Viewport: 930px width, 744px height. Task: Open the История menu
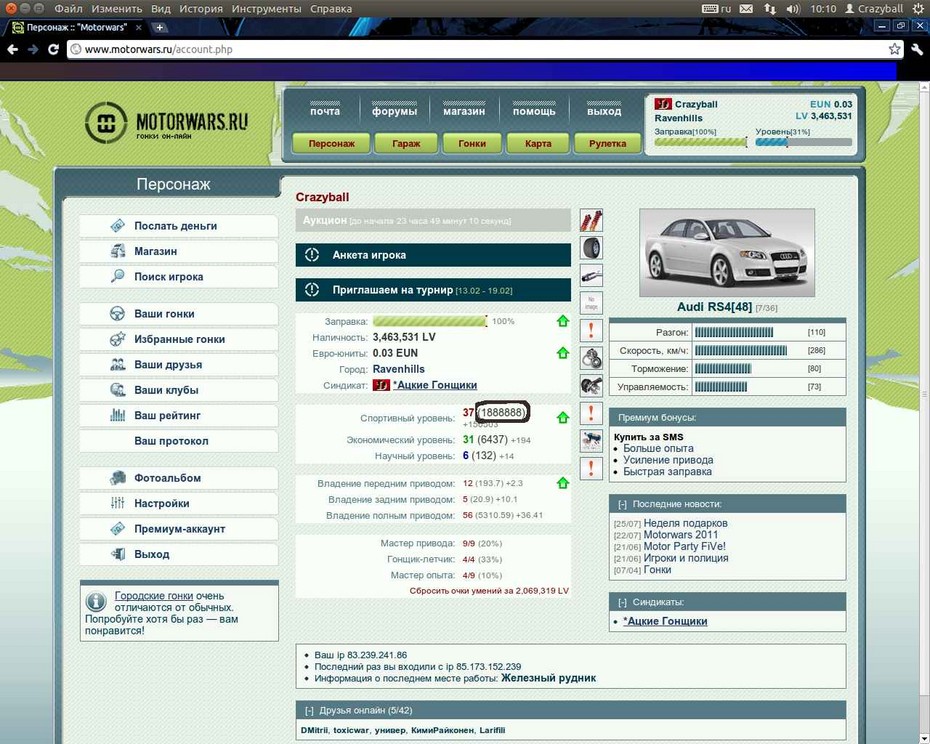tap(201, 9)
